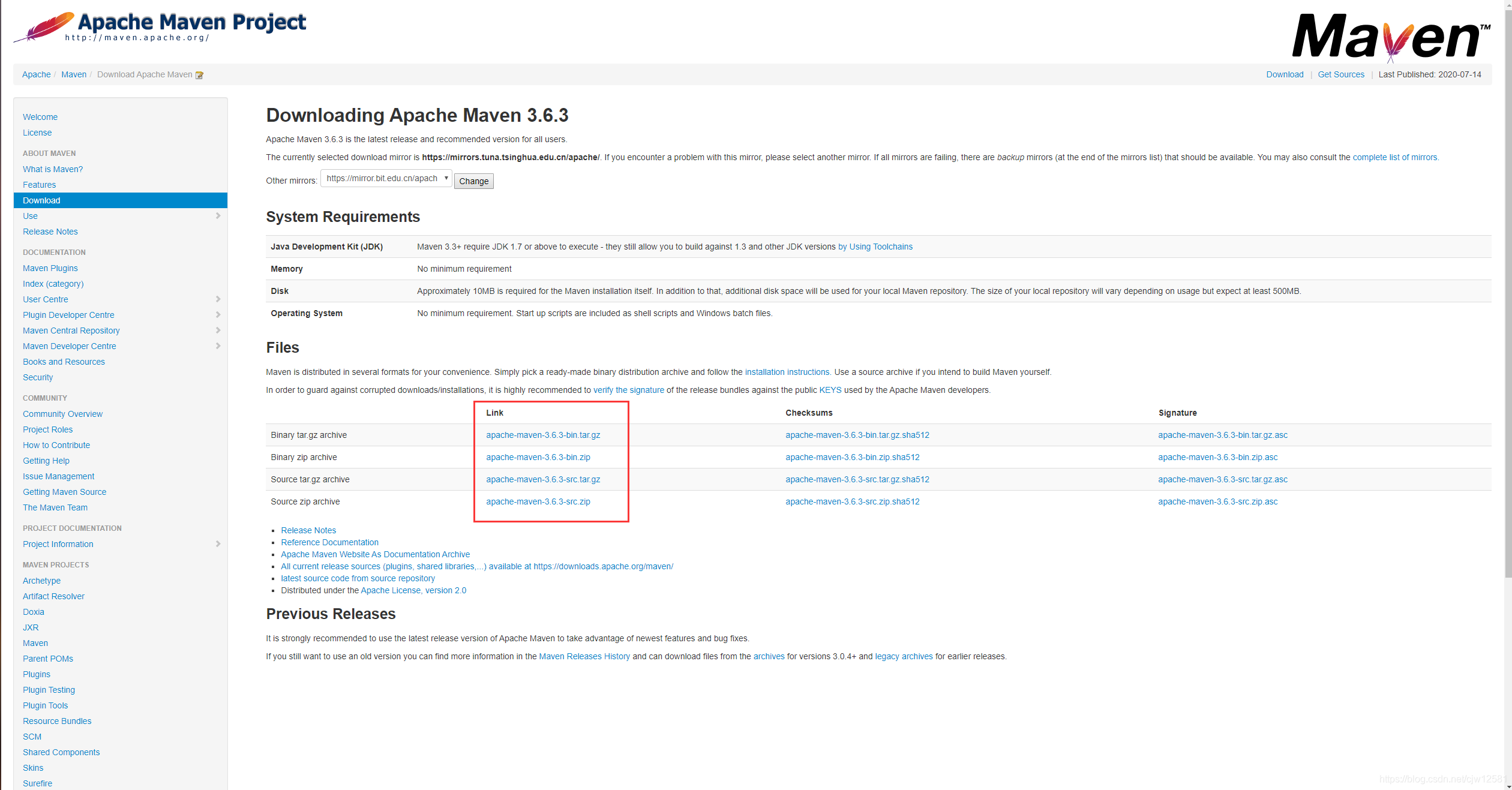Viewport: 1512px width, 790px height.
Task: Open Issue Management sidebar link
Action: 59,476
